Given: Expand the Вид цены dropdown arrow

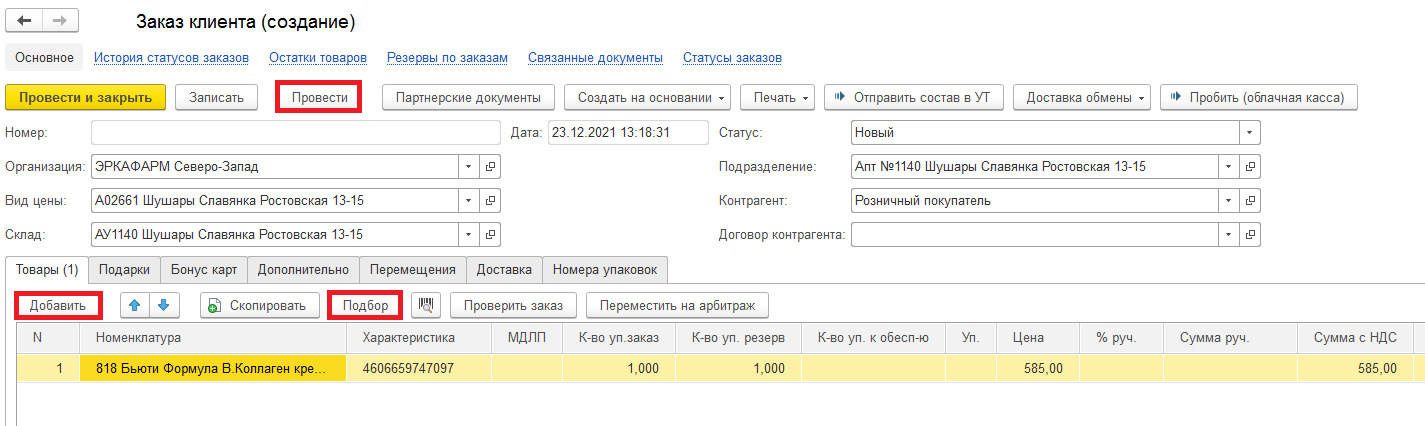Looking at the screenshot, I should (469, 201).
